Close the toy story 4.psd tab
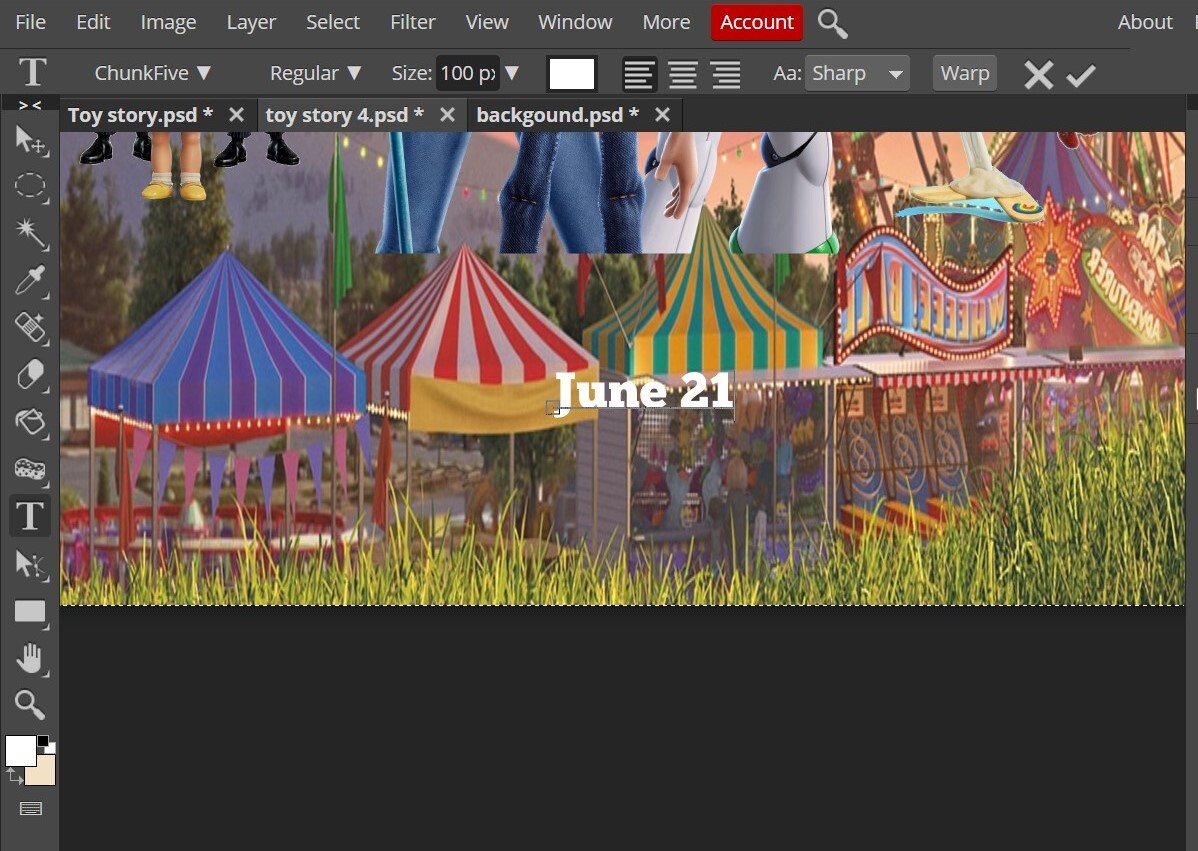 (447, 115)
